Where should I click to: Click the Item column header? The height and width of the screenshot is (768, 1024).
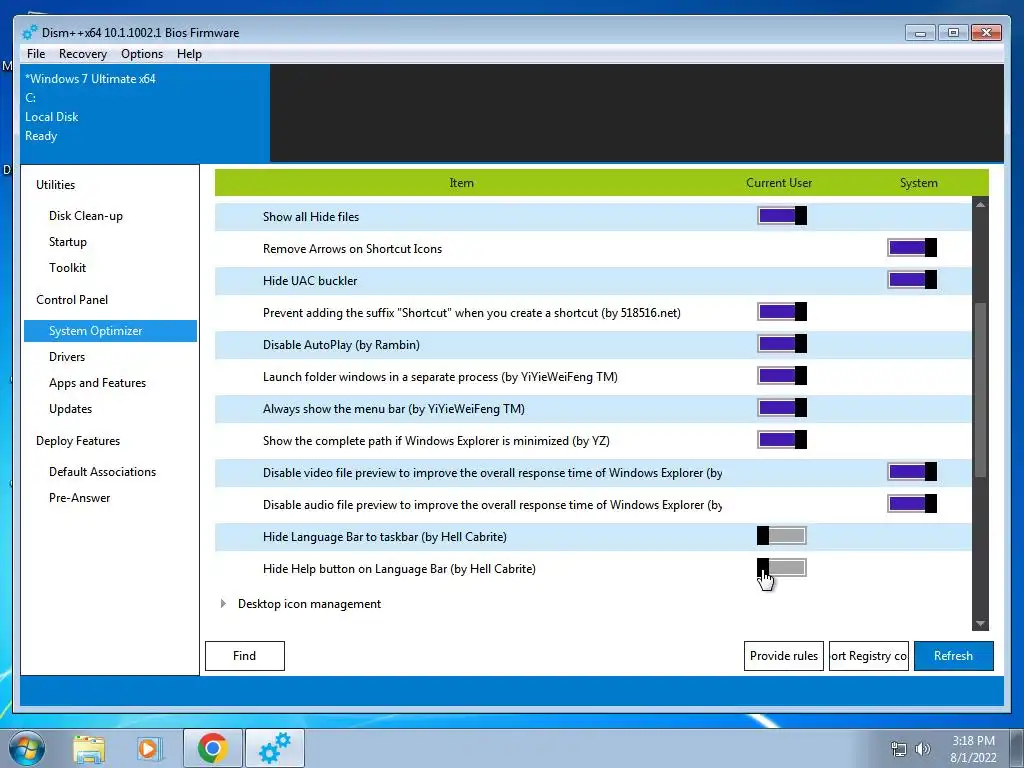[462, 183]
